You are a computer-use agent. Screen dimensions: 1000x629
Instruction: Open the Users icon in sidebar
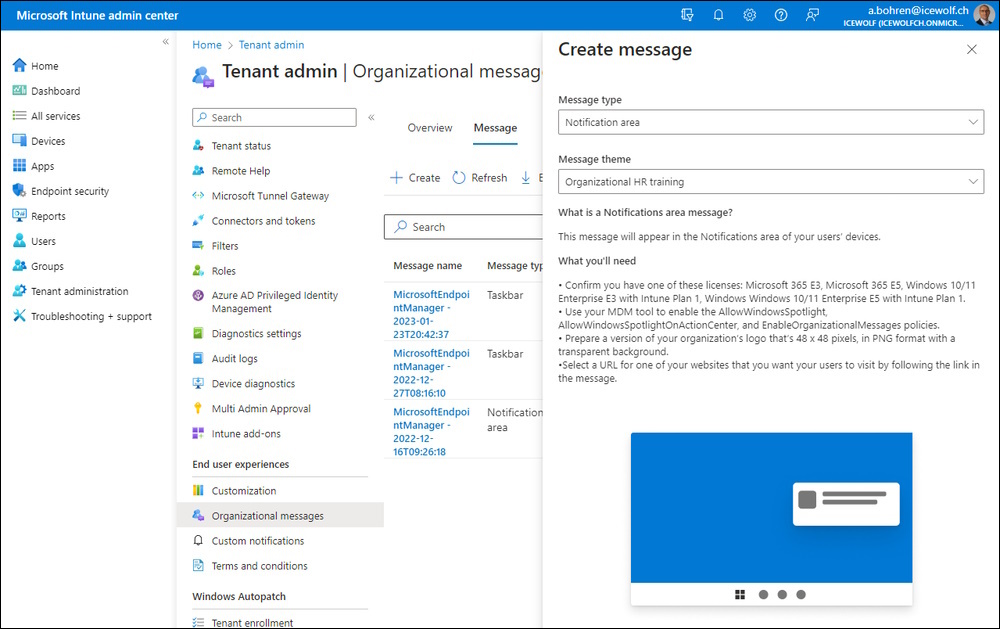click(x=19, y=240)
